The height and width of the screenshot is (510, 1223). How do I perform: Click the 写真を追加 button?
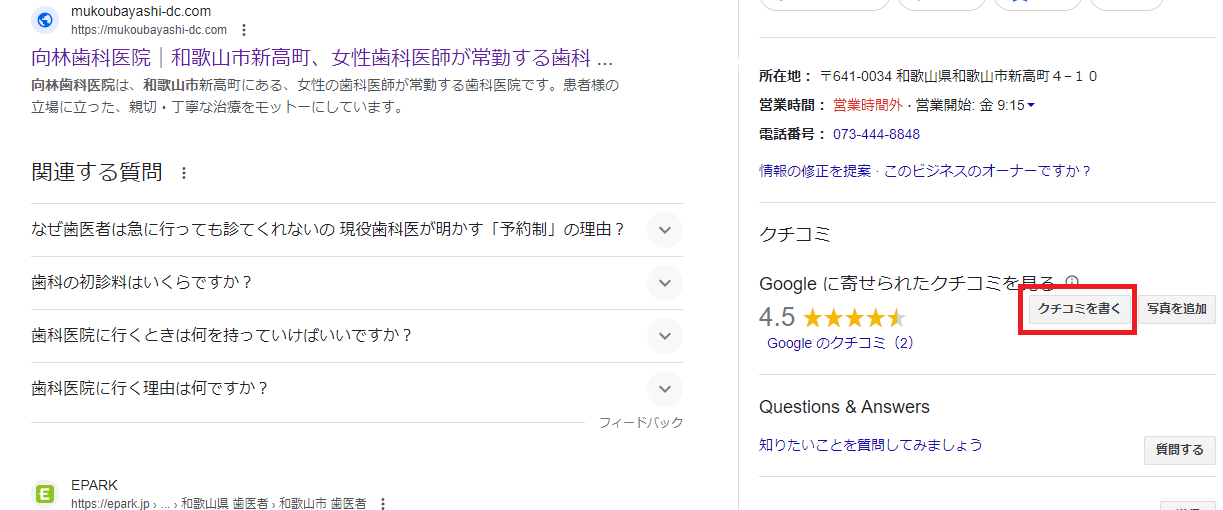point(1176,309)
